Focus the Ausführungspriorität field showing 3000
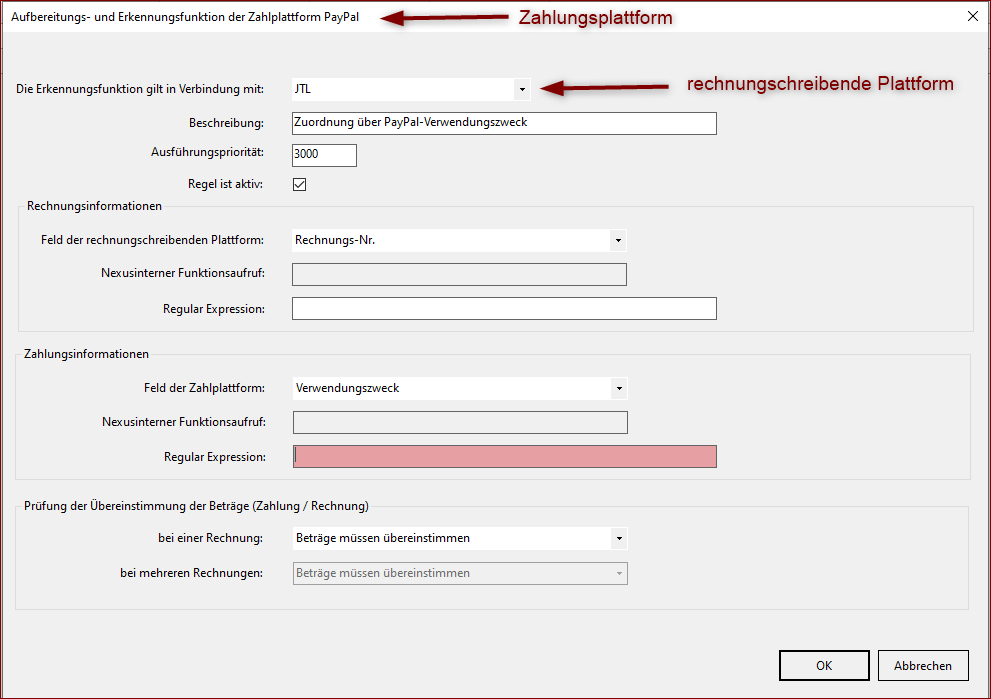This screenshot has width=991, height=699. (x=324, y=155)
